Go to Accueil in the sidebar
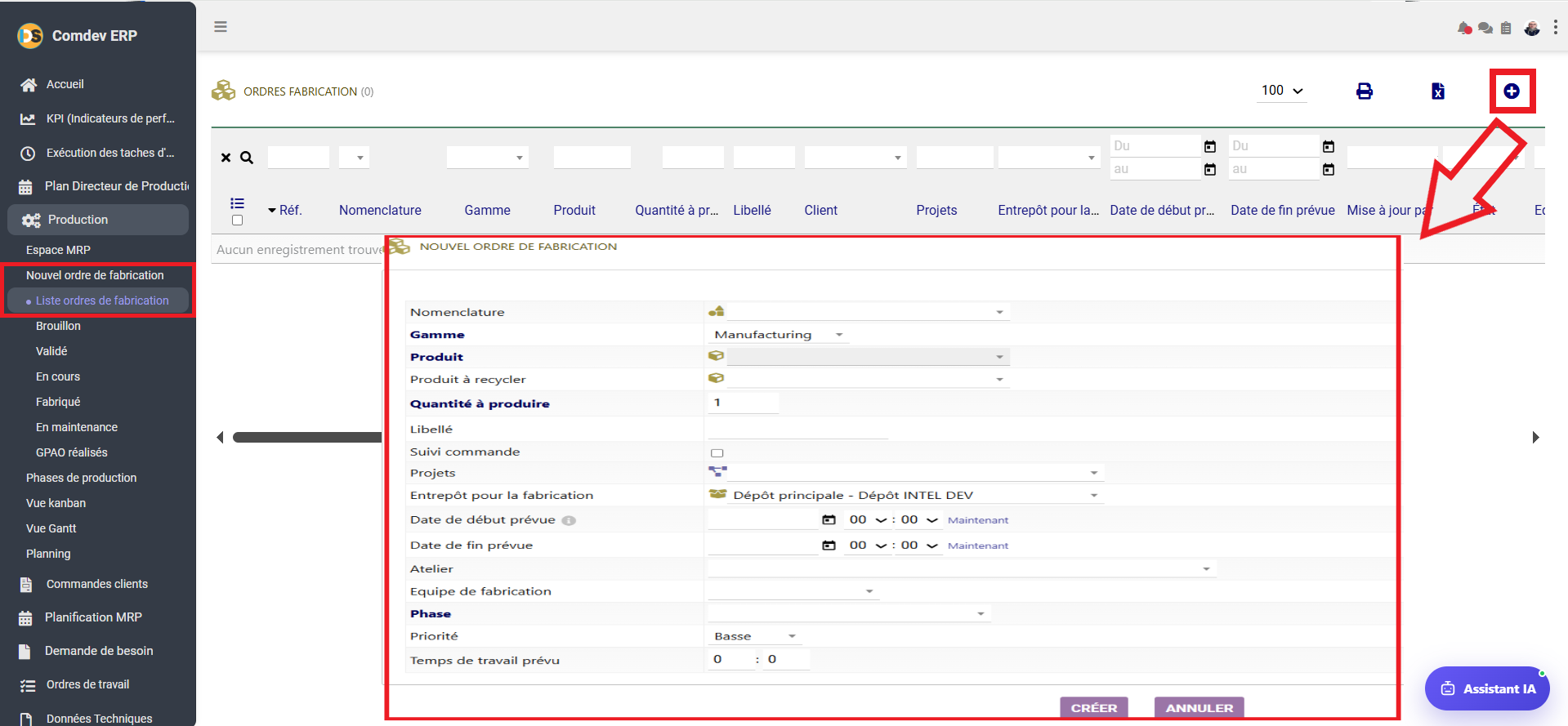The width and height of the screenshot is (1568, 726). (x=65, y=84)
